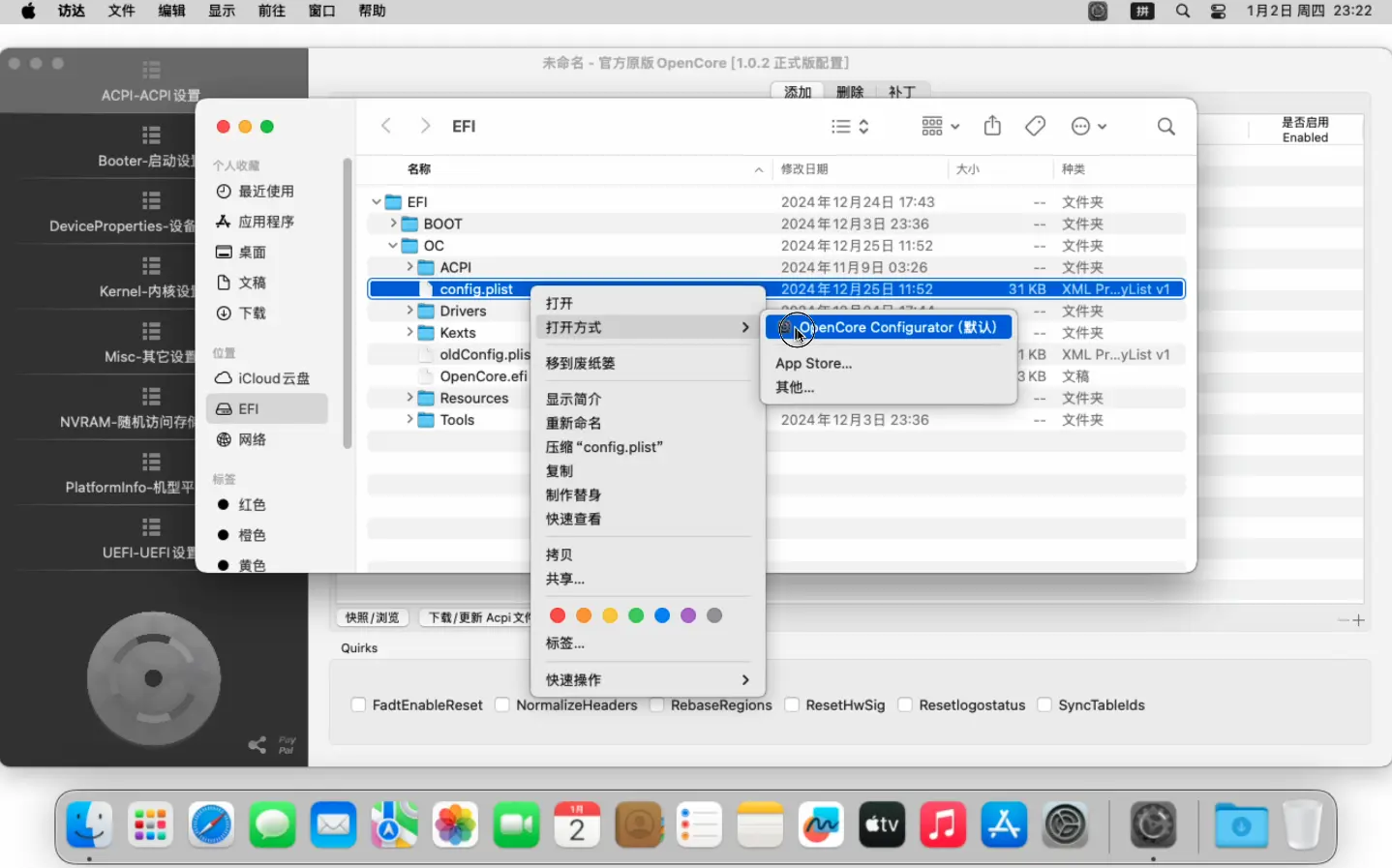Go forward in Finder navigation
Viewport: 1392px width, 868px height.
425,126
